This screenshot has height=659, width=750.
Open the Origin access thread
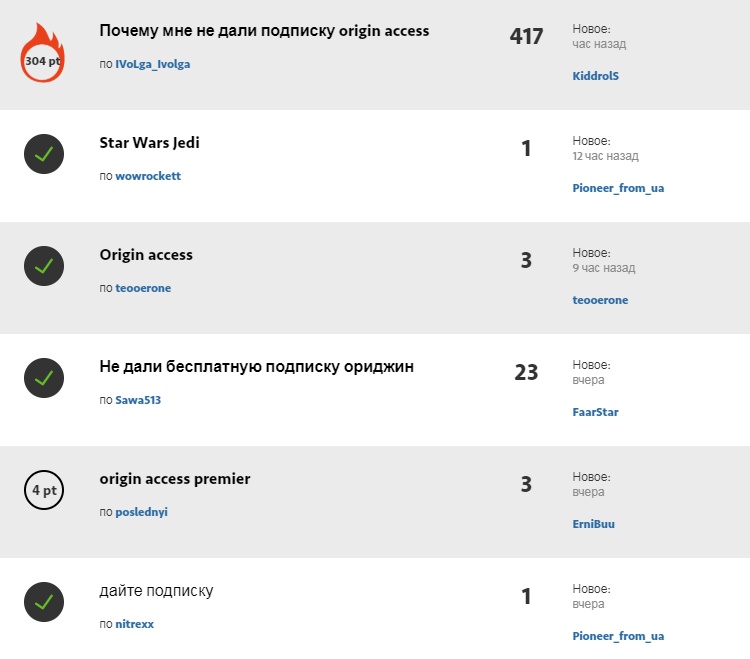click(146, 255)
